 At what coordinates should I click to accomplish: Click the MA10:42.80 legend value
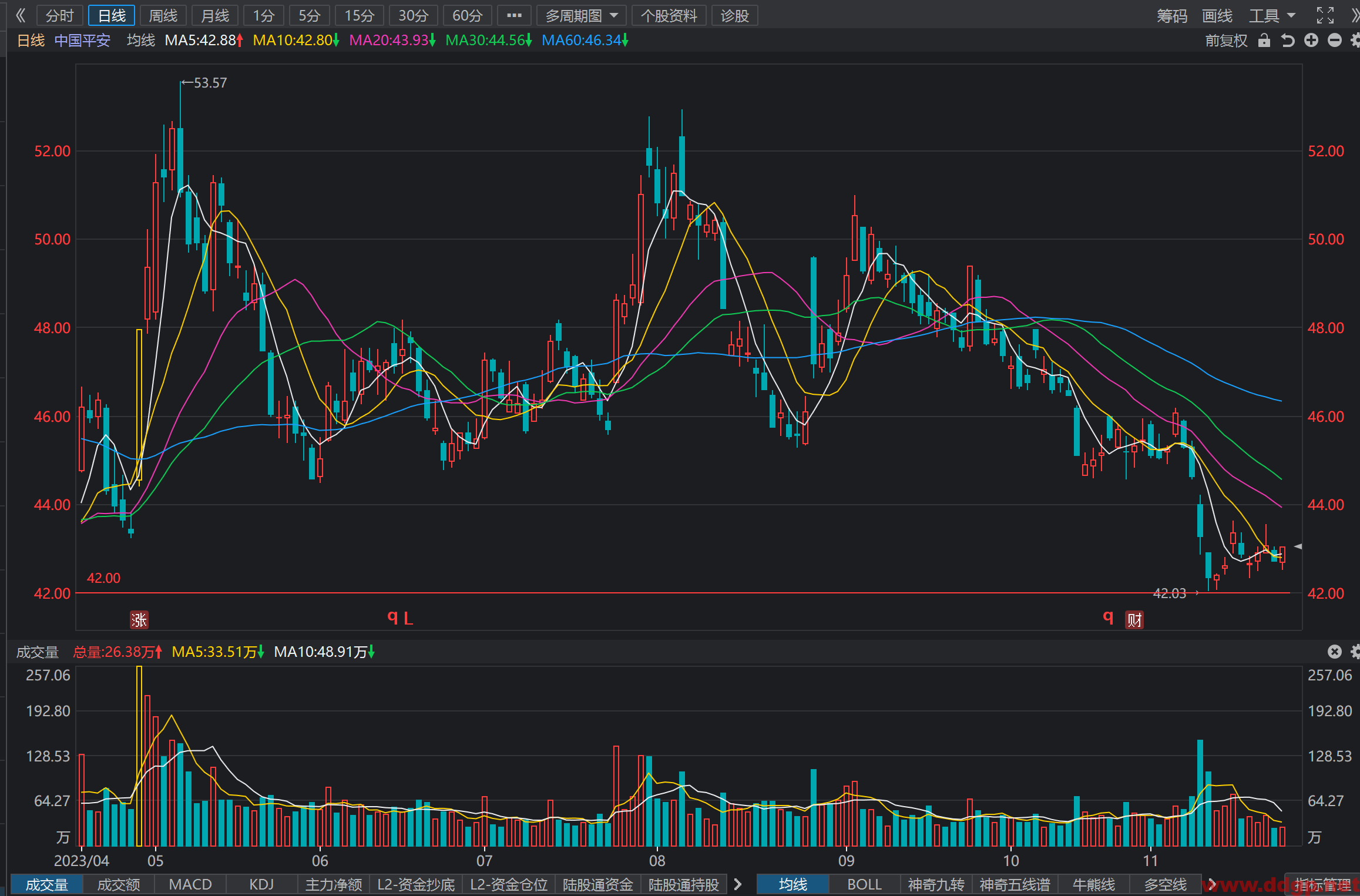(x=297, y=41)
